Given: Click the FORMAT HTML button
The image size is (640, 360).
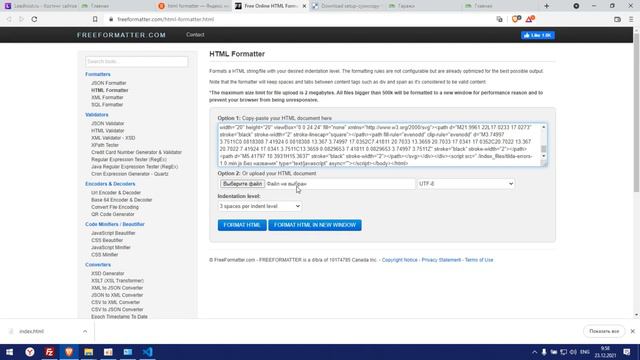Looking at the screenshot, I should [242, 225].
